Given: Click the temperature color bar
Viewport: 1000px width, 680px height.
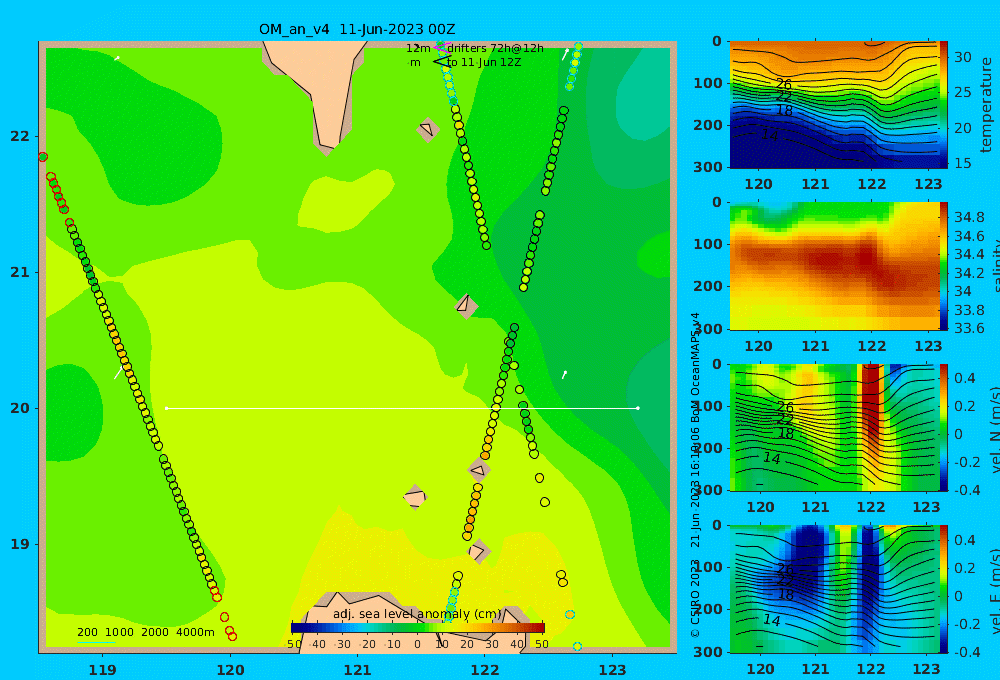Looking at the screenshot, I should point(943,105).
